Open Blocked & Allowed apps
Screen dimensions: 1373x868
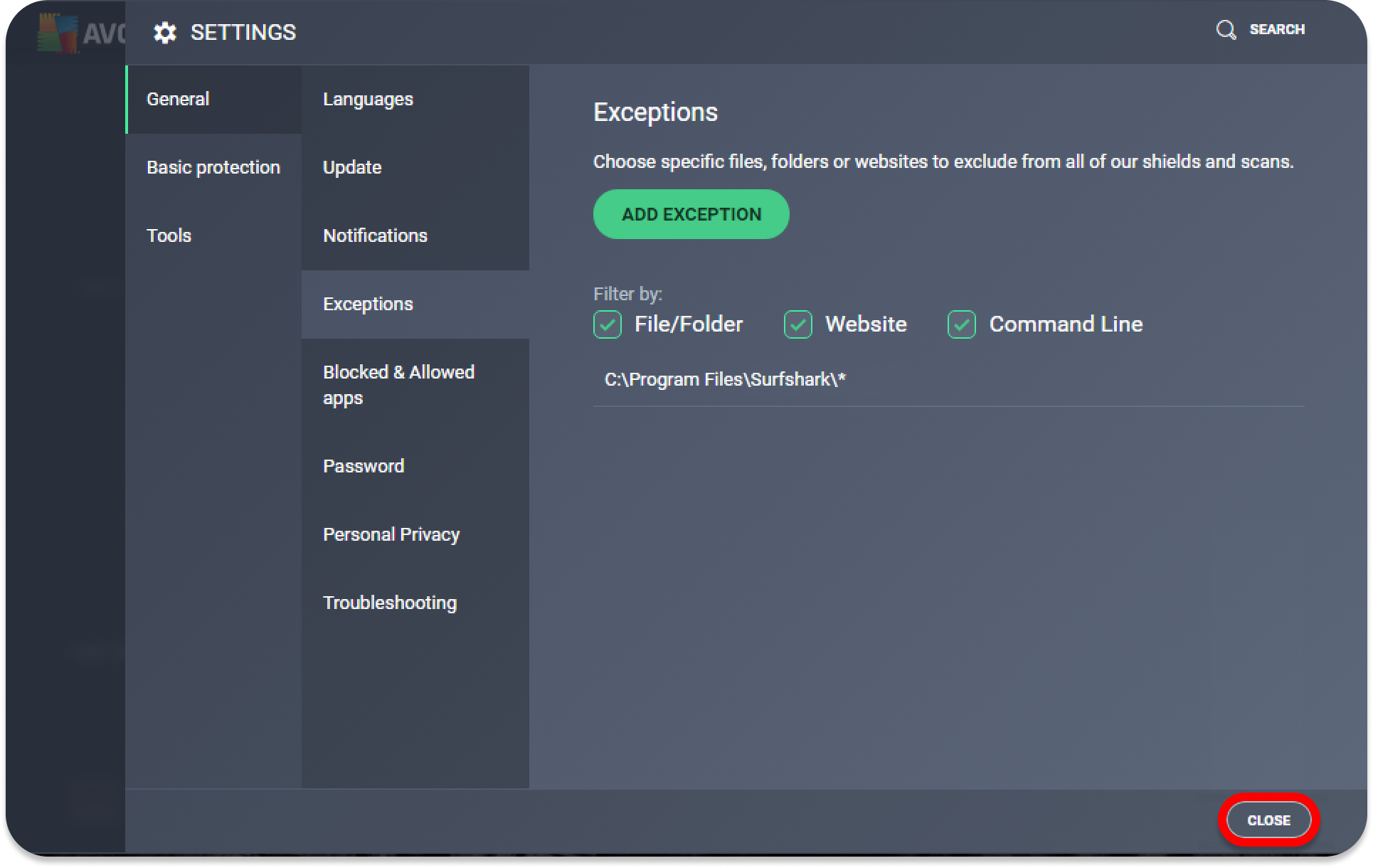[x=398, y=385]
